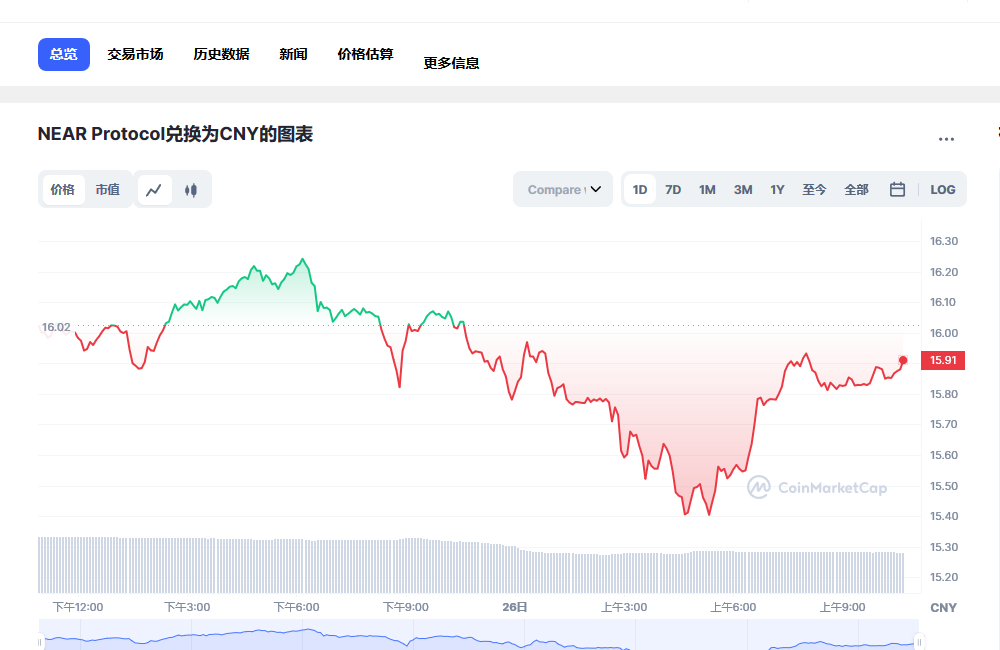Switch to line chart view icon

154,190
